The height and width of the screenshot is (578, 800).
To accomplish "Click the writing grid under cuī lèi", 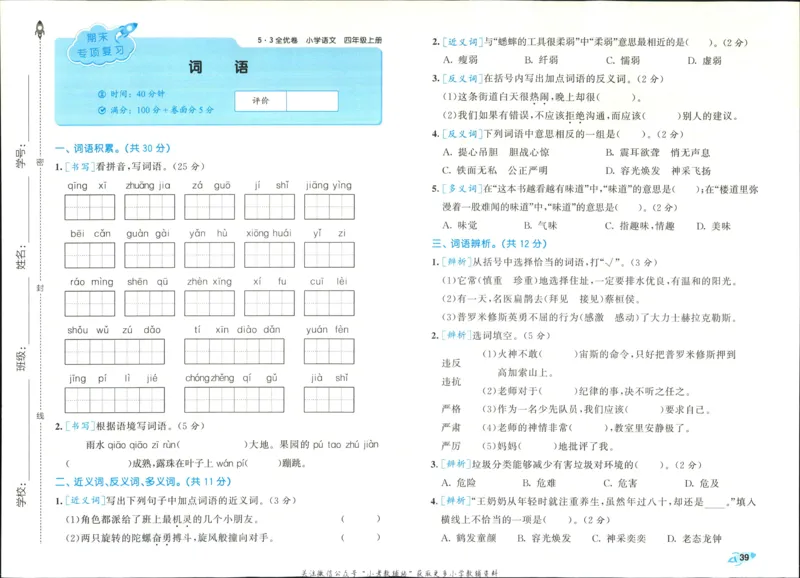I will pyautogui.click(x=329, y=304).
